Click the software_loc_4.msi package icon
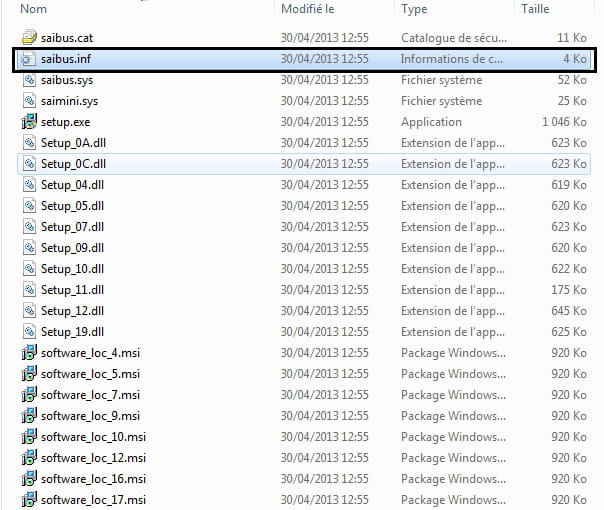The height and width of the screenshot is (510, 604). [29, 352]
